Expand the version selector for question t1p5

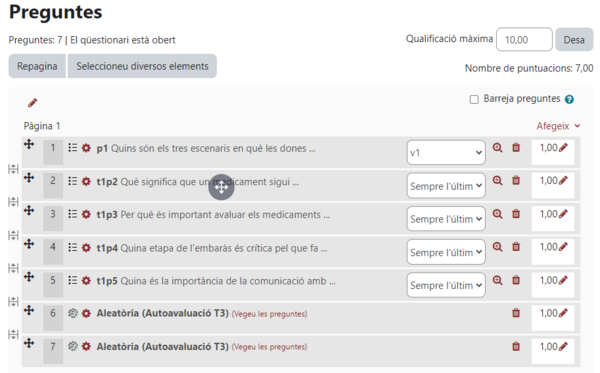click(x=446, y=285)
